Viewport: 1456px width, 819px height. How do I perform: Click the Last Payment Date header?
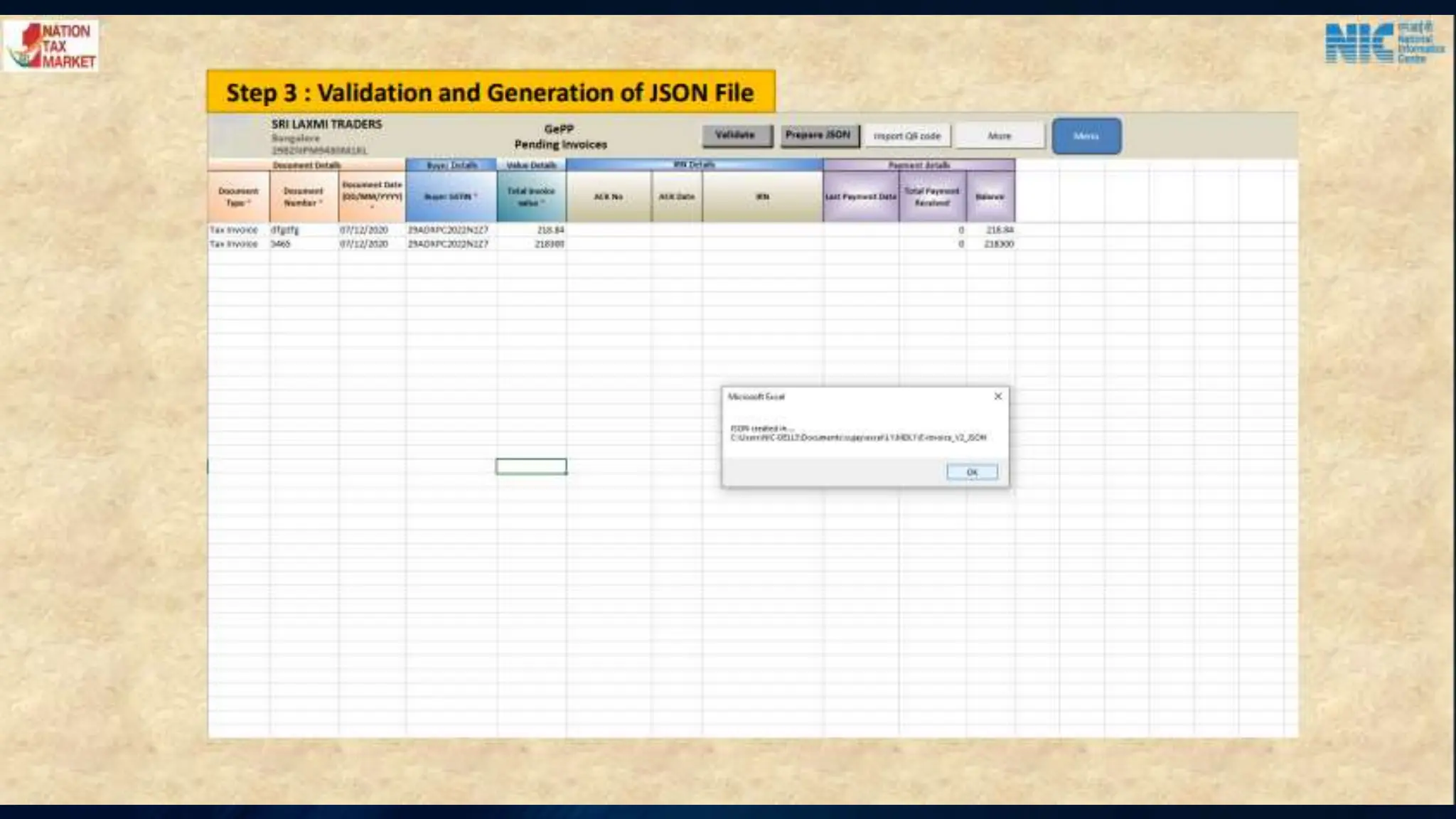coord(860,197)
